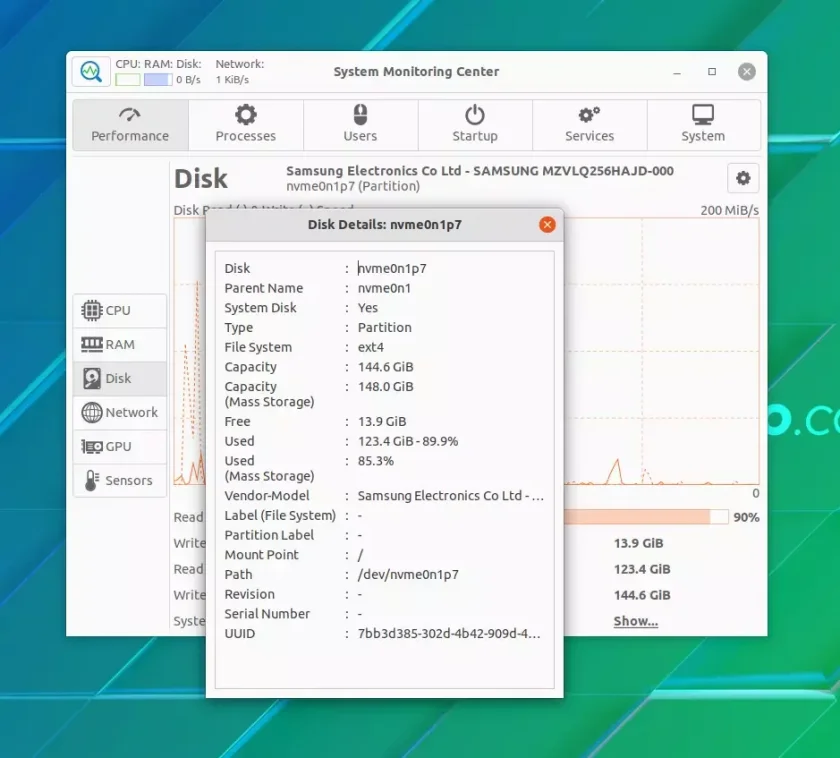The image size is (840, 758).
Task: Close the Disk Details dialog
Action: [x=547, y=224]
